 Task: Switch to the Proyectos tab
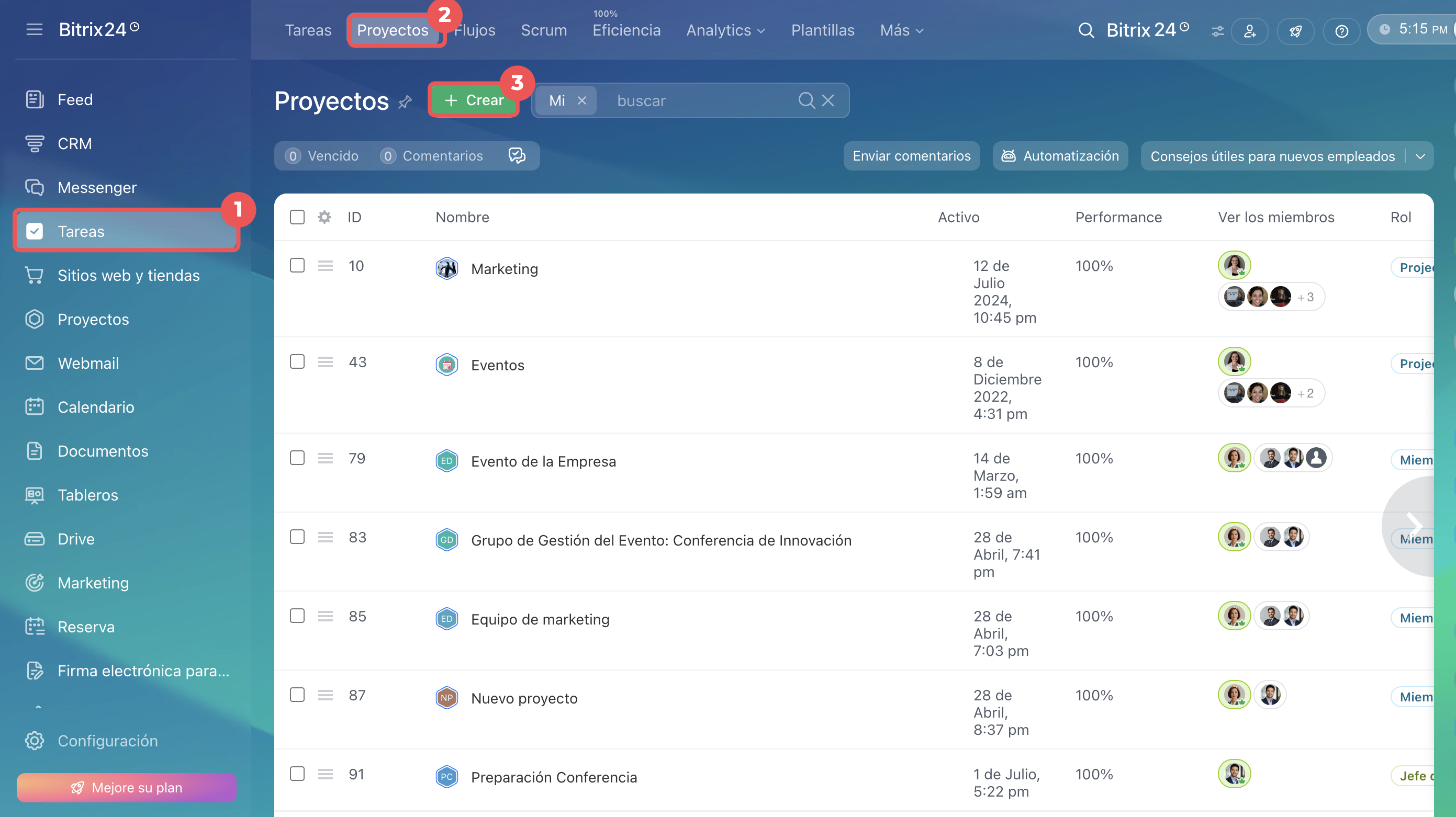[x=393, y=30]
